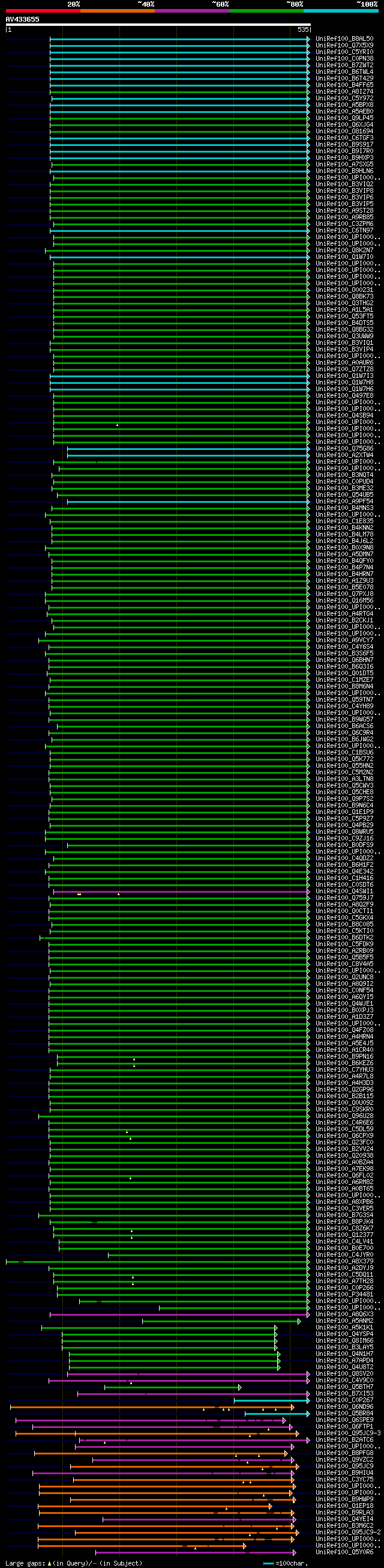Screen dimensions: 384x1568
Task: Select hit label UniRef100_Q8IM66
Action: click(x=344, y=1341)
